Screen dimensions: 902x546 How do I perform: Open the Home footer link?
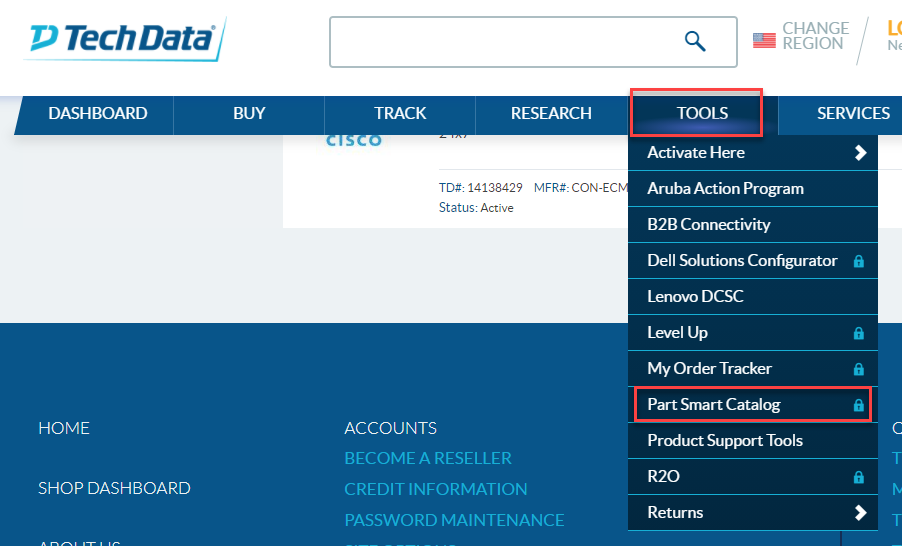coord(64,428)
